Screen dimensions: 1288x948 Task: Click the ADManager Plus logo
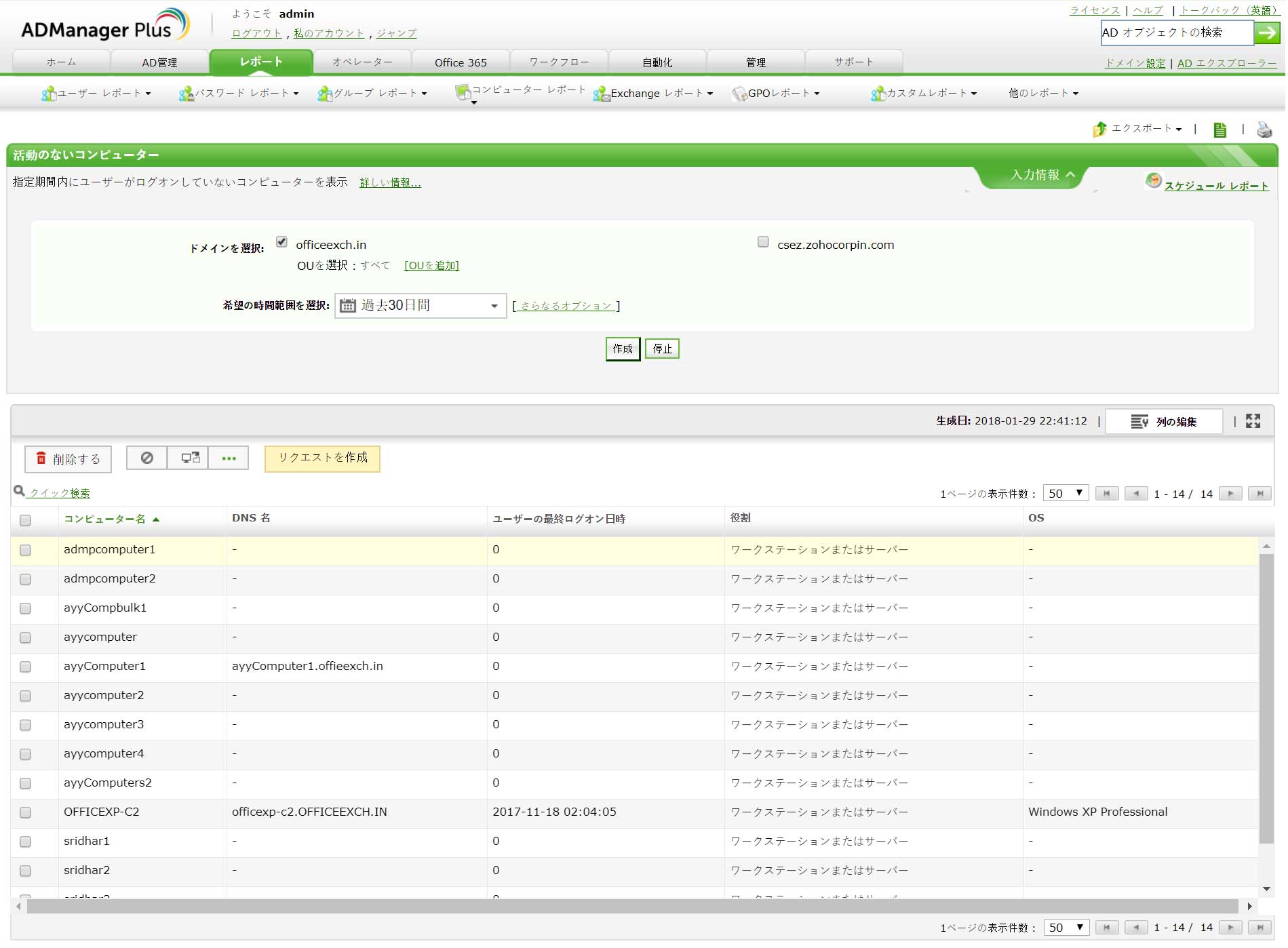coord(106,26)
